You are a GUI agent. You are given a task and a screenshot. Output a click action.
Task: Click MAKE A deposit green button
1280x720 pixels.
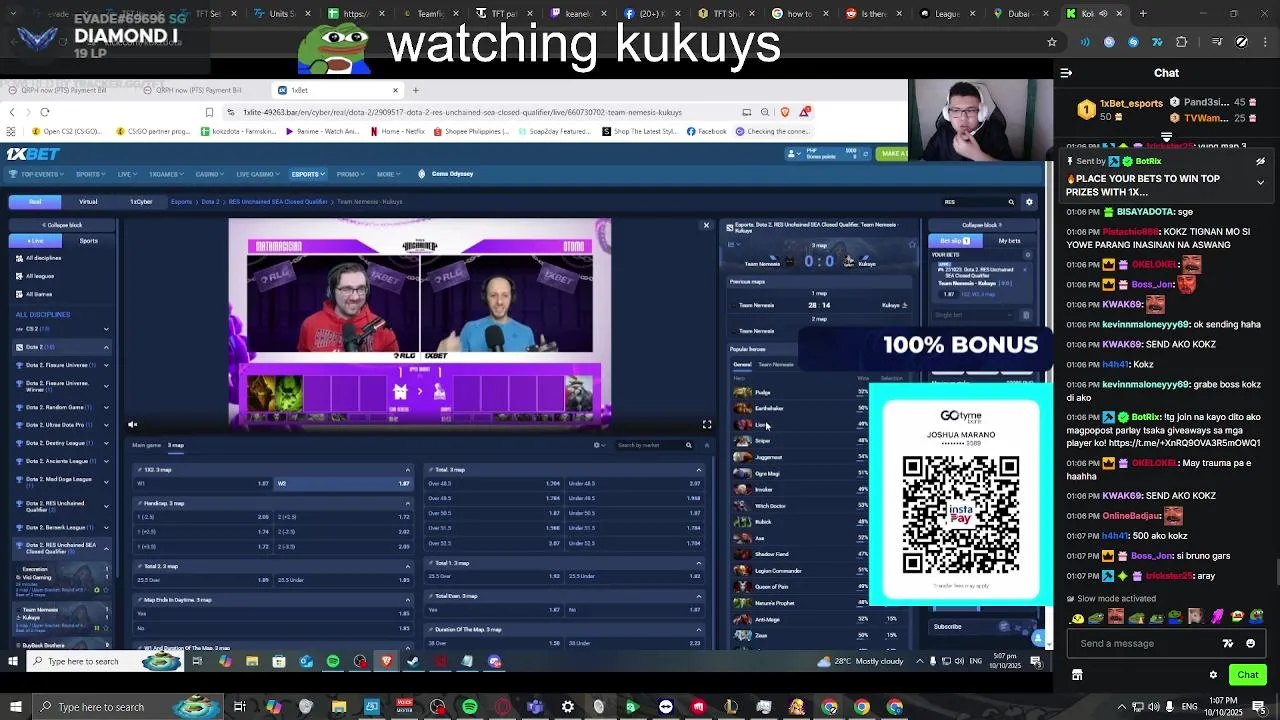[892, 154]
